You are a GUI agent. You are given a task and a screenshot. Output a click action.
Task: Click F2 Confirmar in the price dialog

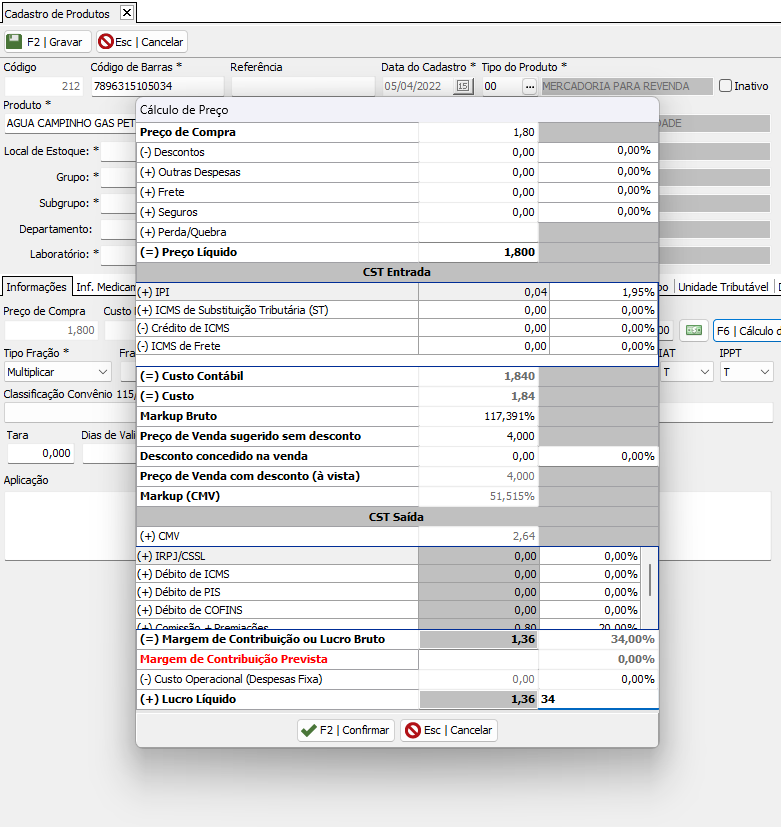coord(346,730)
